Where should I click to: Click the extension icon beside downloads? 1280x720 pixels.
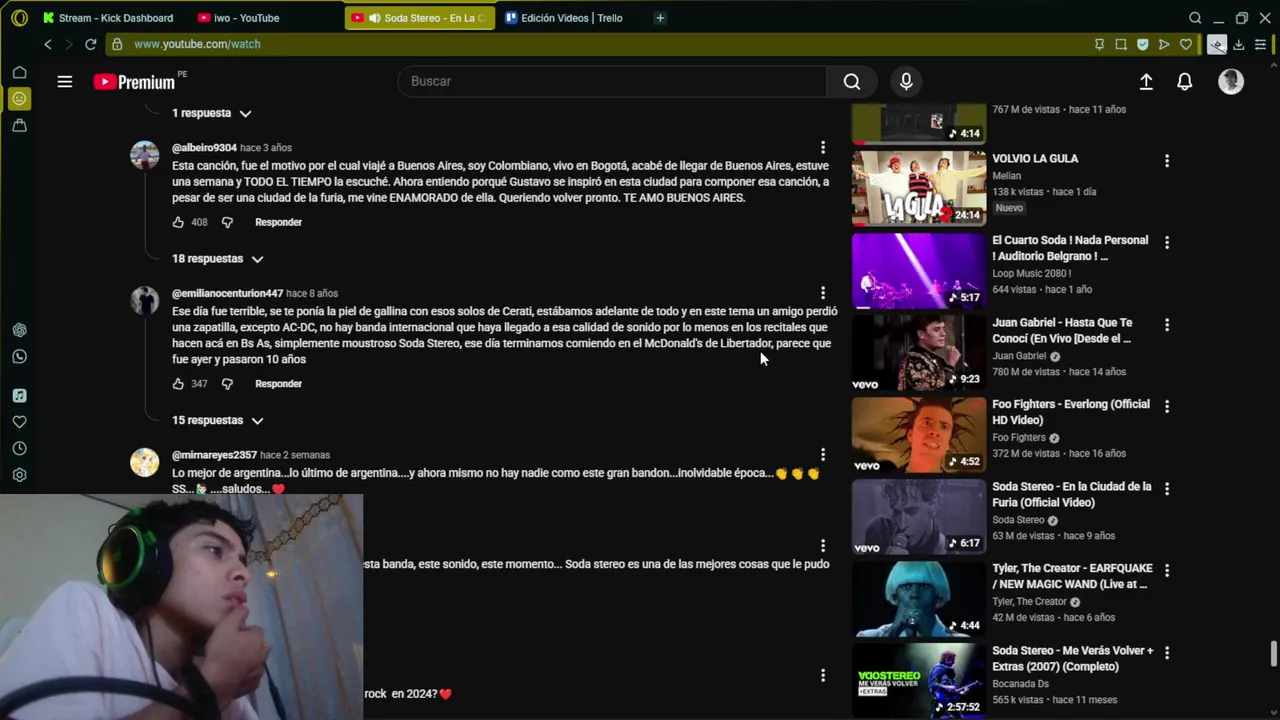pyautogui.click(x=1216, y=44)
